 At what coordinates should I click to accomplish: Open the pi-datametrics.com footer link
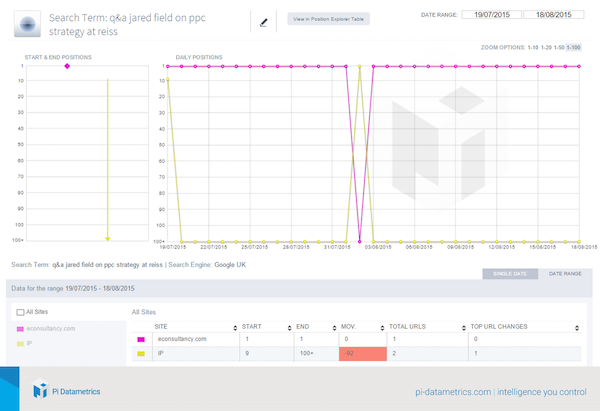click(453, 392)
